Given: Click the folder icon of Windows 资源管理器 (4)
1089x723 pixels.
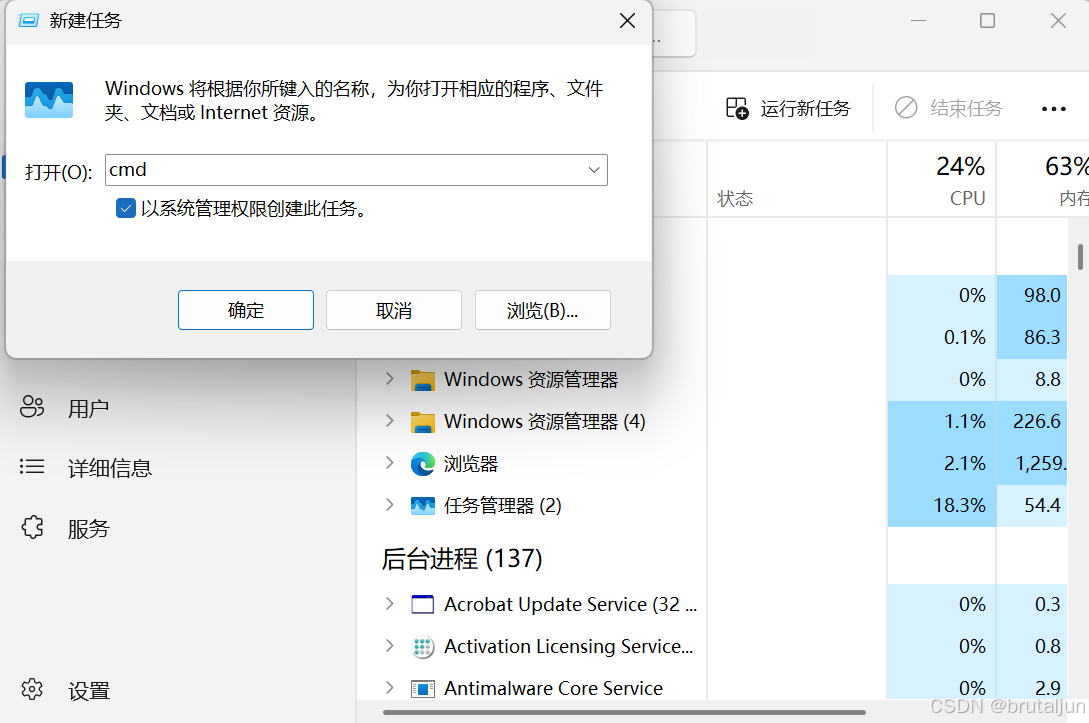Looking at the screenshot, I should tap(422, 422).
